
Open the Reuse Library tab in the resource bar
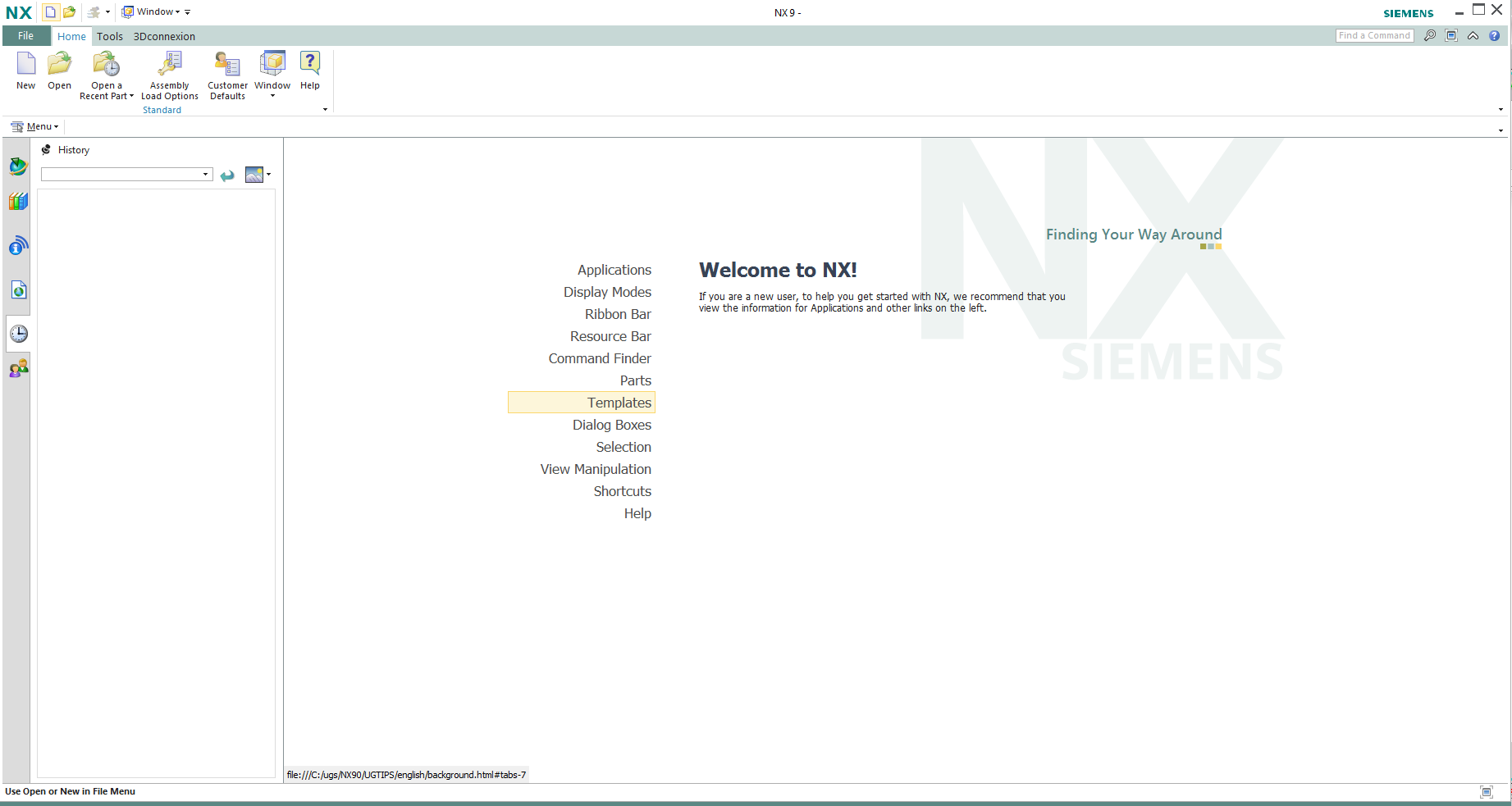[18, 202]
